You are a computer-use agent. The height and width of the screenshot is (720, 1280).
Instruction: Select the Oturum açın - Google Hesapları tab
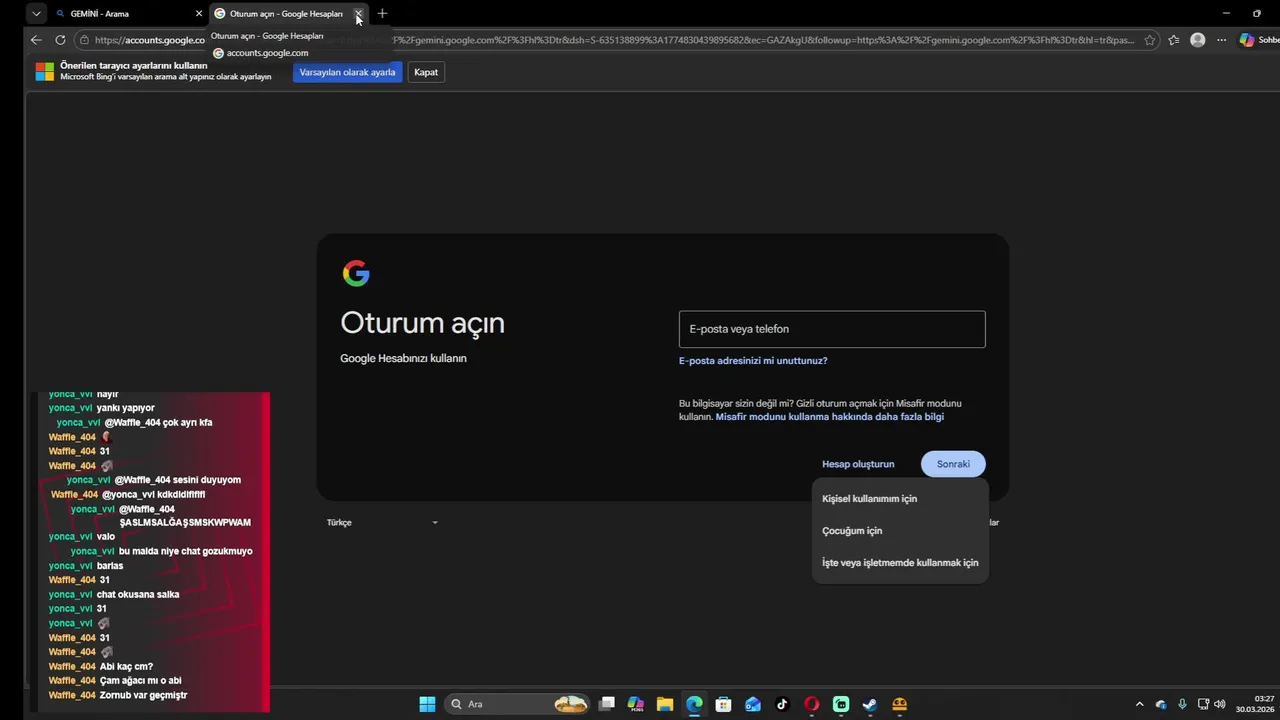[x=288, y=14]
